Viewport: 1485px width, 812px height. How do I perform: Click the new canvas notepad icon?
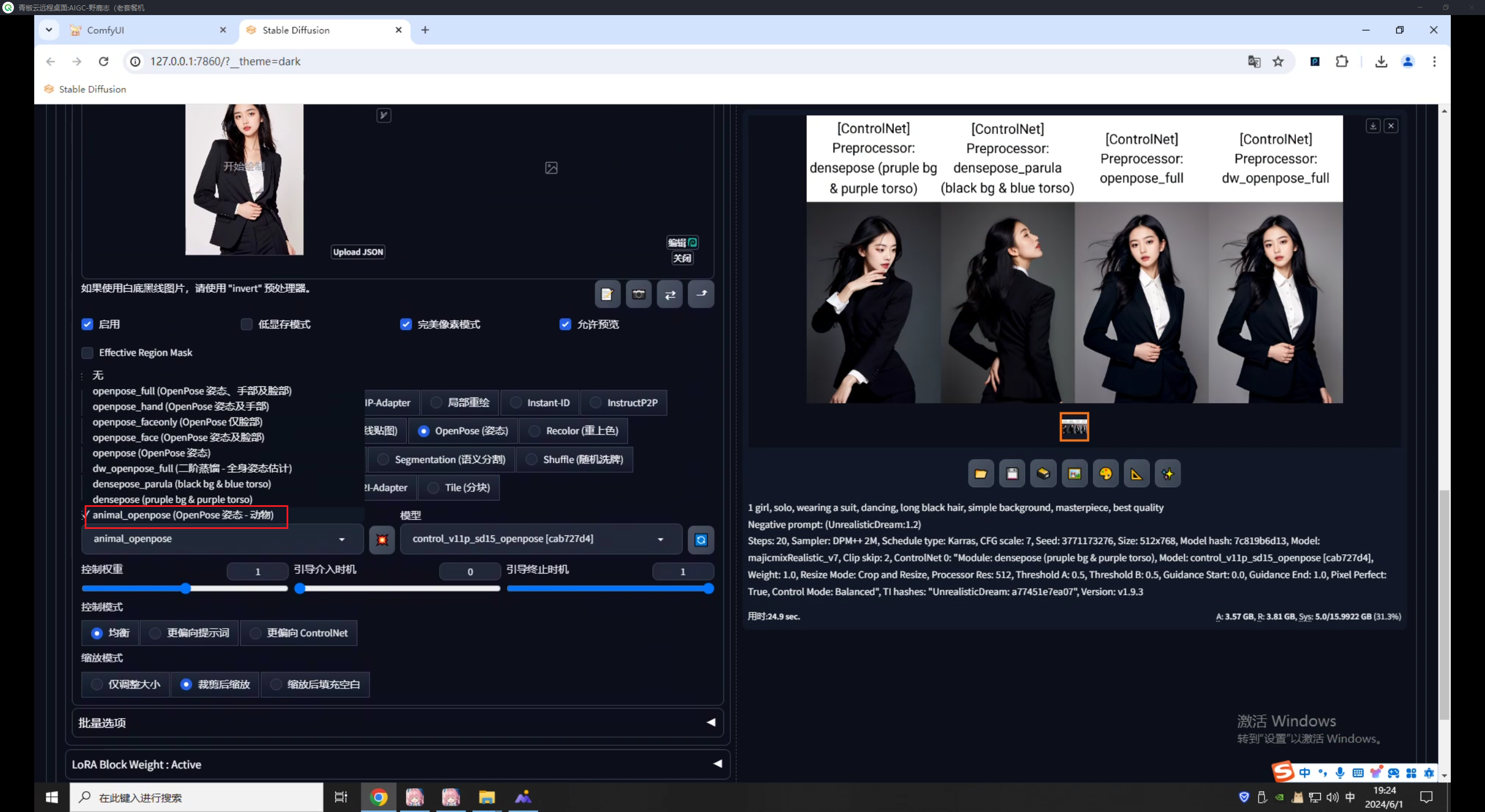(607, 294)
